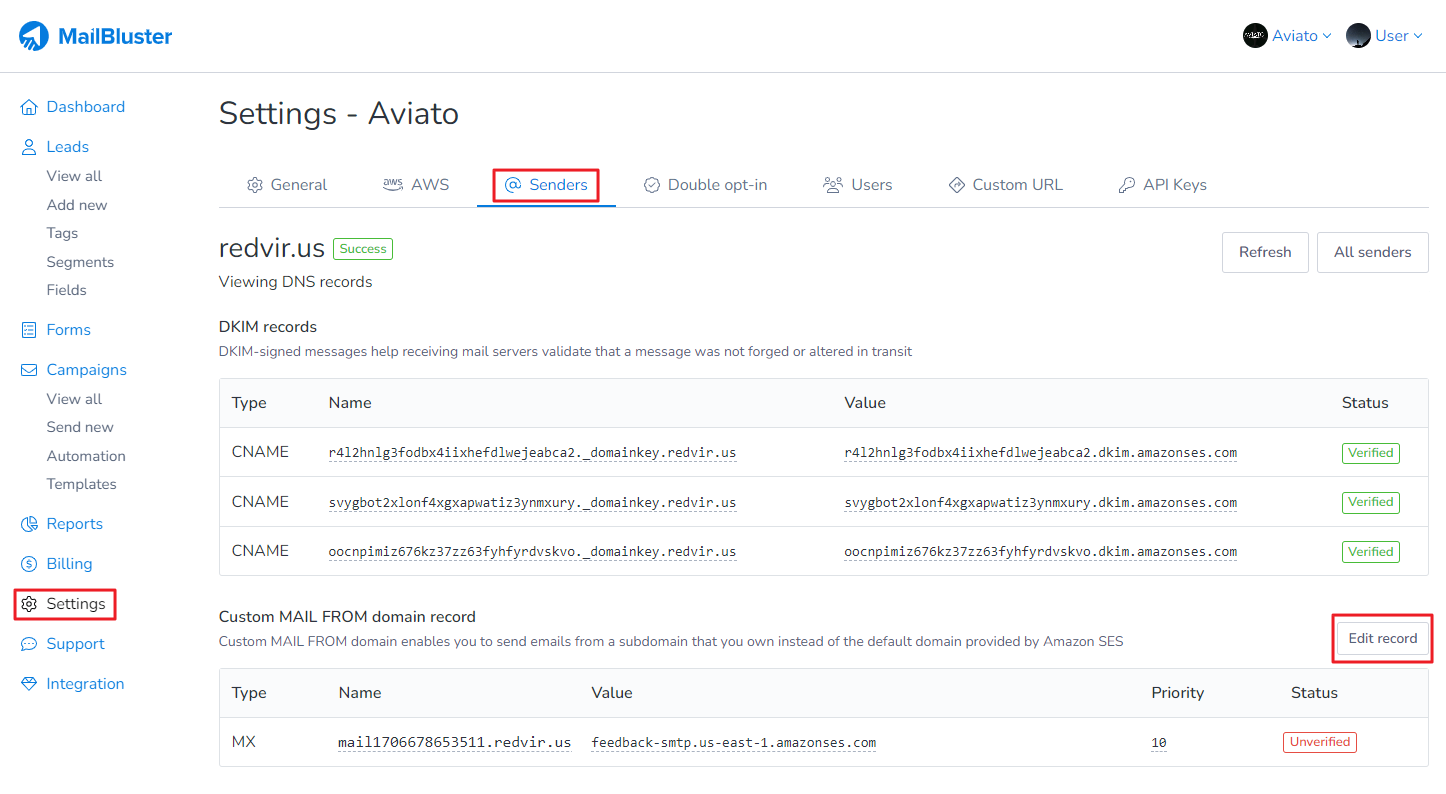Click the Forms icon in sidebar
This screenshot has height=794, width=1446.
[x=29, y=330]
